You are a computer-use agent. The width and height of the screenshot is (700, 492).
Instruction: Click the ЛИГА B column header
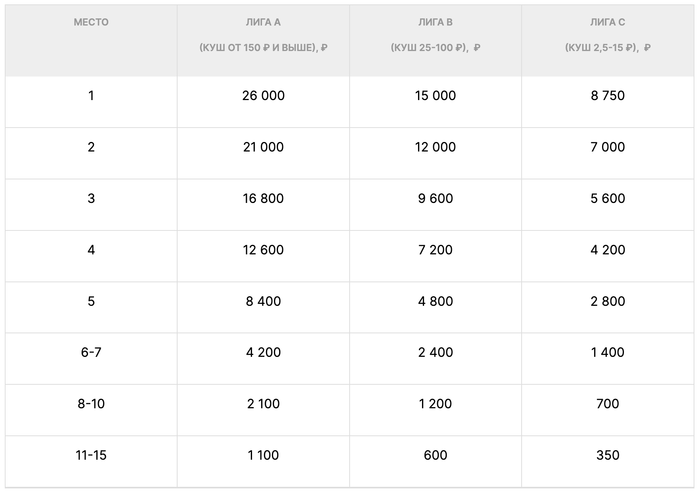click(435, 21)
